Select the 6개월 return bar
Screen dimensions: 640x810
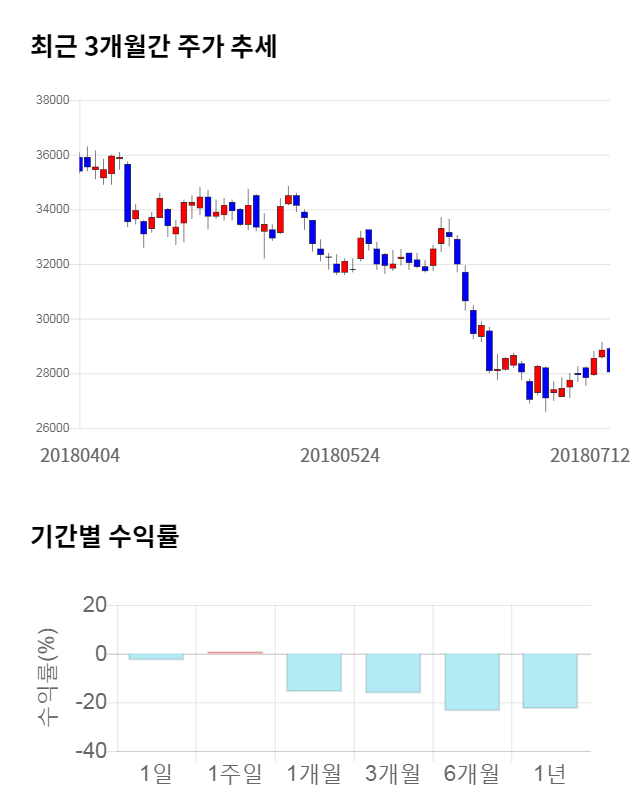tap(472, 681)
